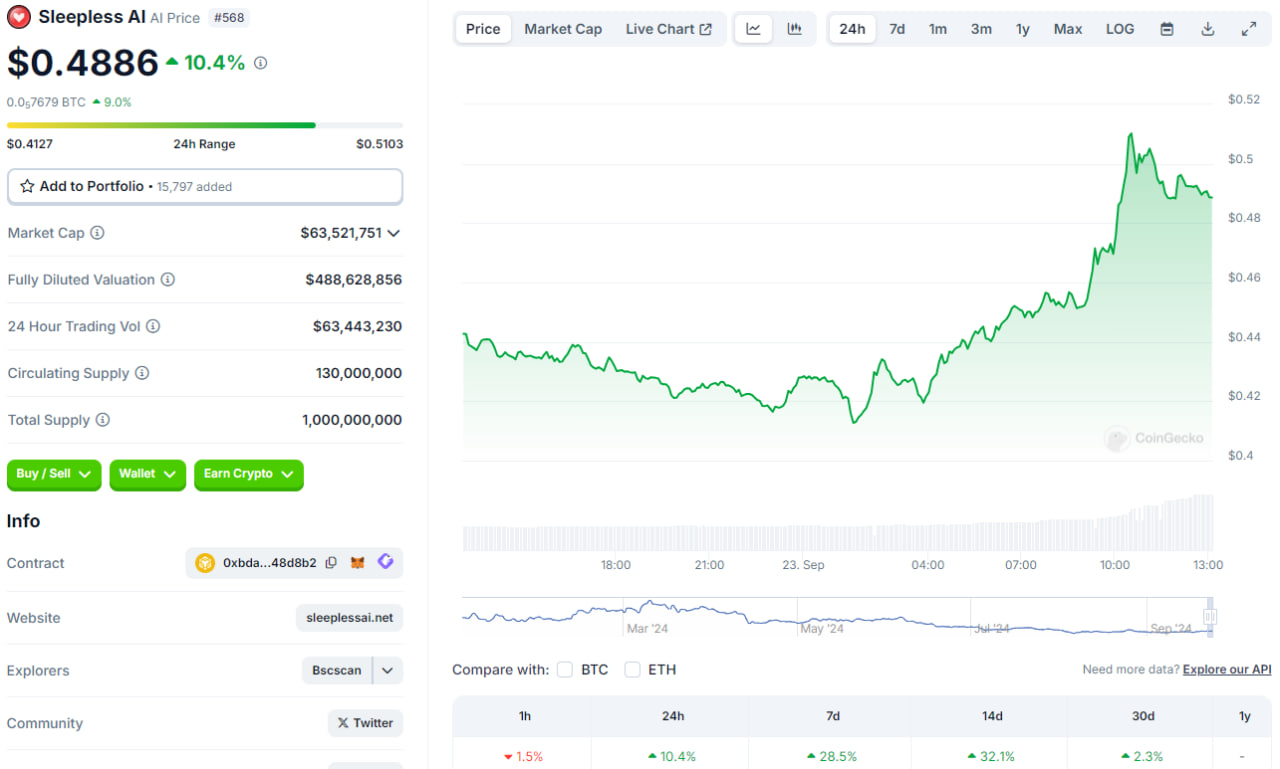Click the 0xbda...48d8b2 contract address

tap(270, 563)
